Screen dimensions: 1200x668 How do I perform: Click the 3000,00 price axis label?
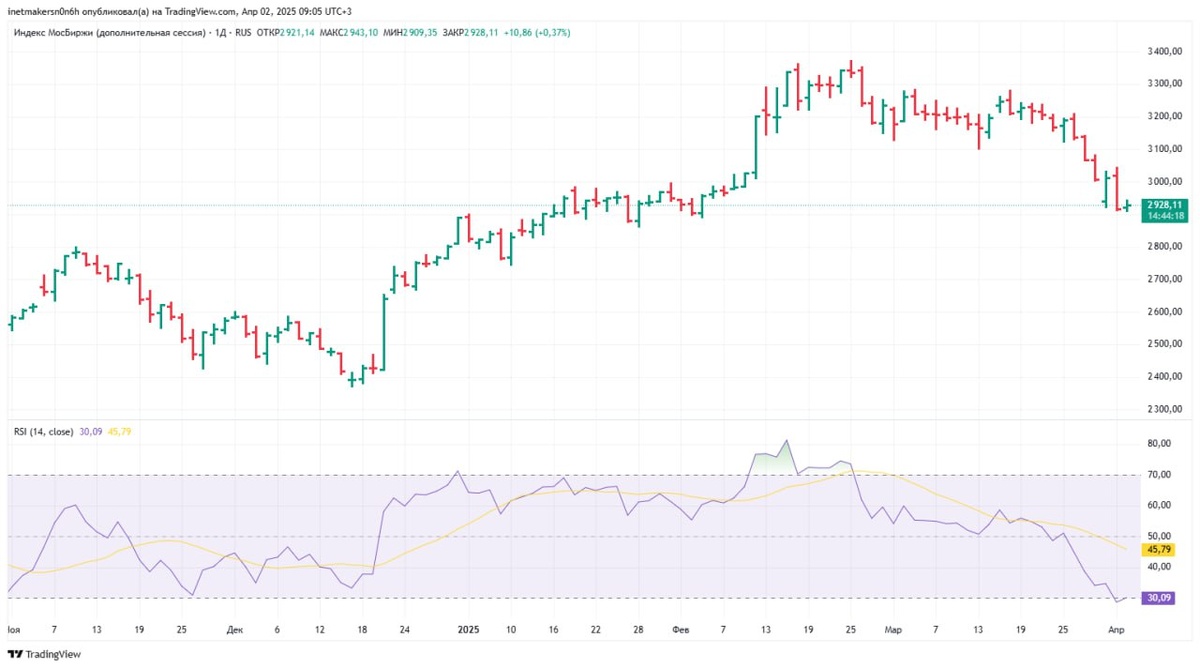point(1165,181)
